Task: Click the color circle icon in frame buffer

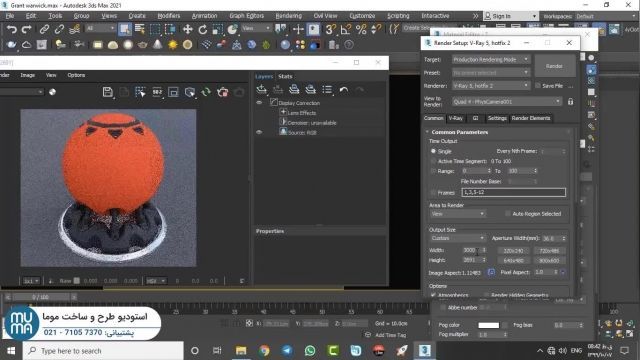Action: click(52, 92)
